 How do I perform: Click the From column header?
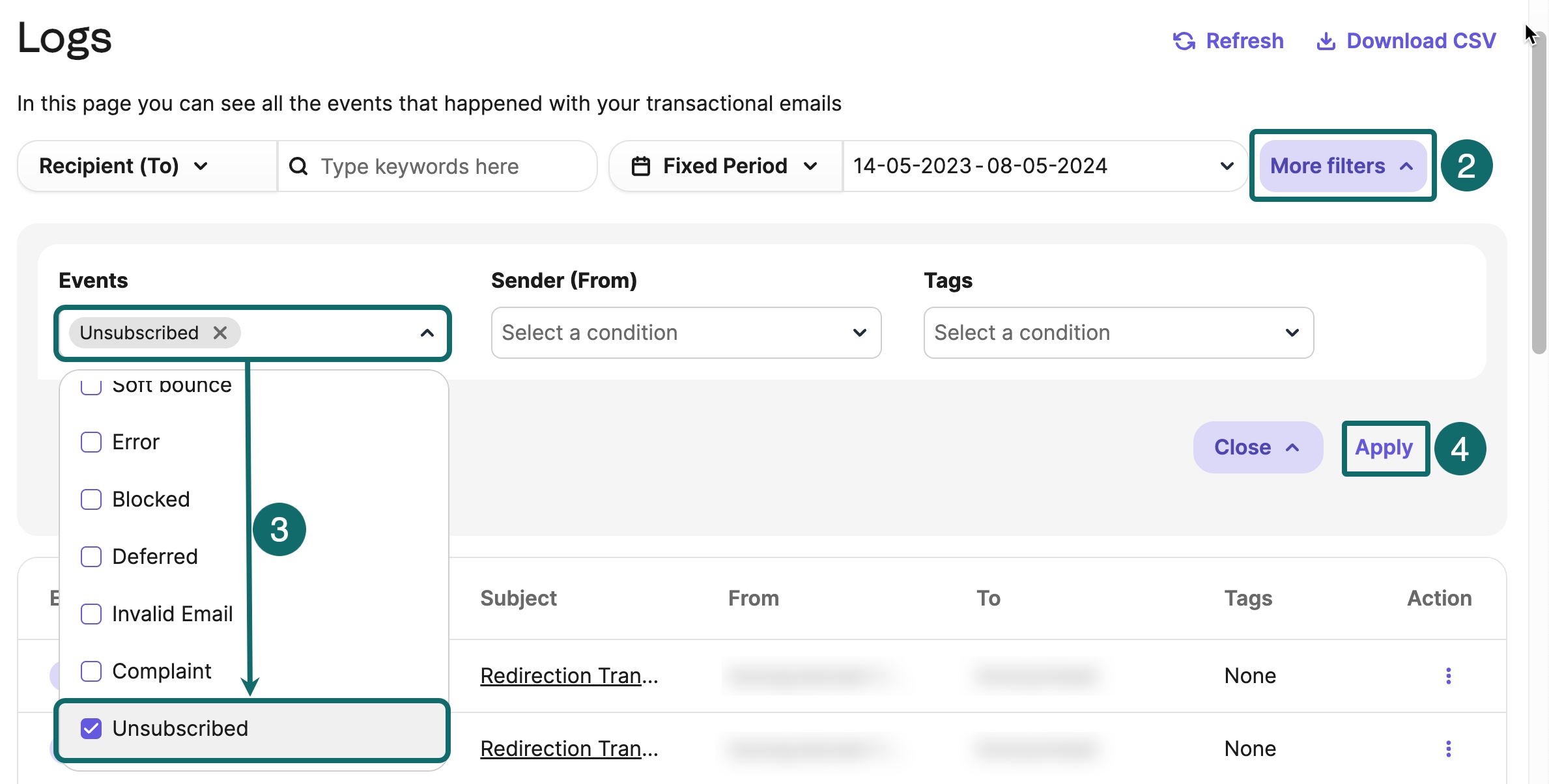coord(754,598)
